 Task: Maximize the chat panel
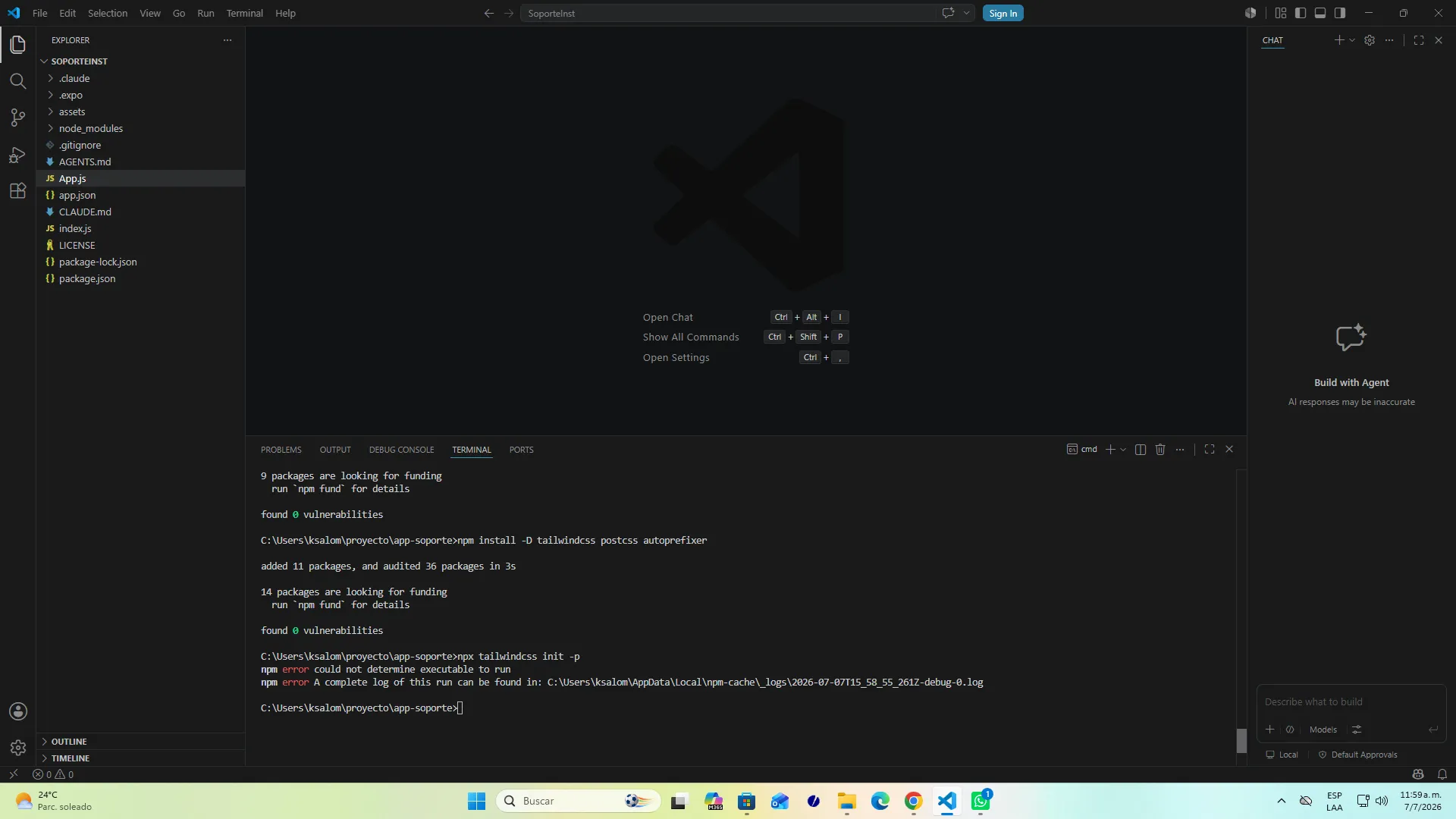pos(1419,40)
